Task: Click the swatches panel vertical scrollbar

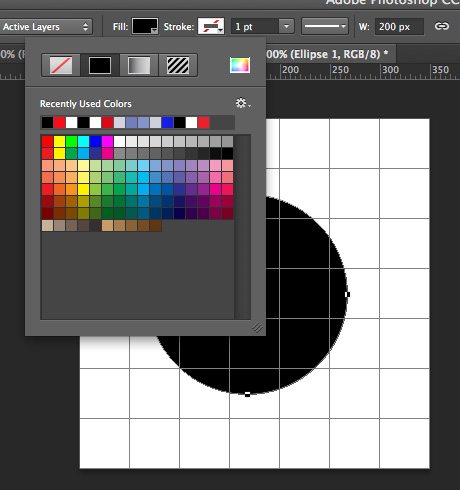Action: 243,227
